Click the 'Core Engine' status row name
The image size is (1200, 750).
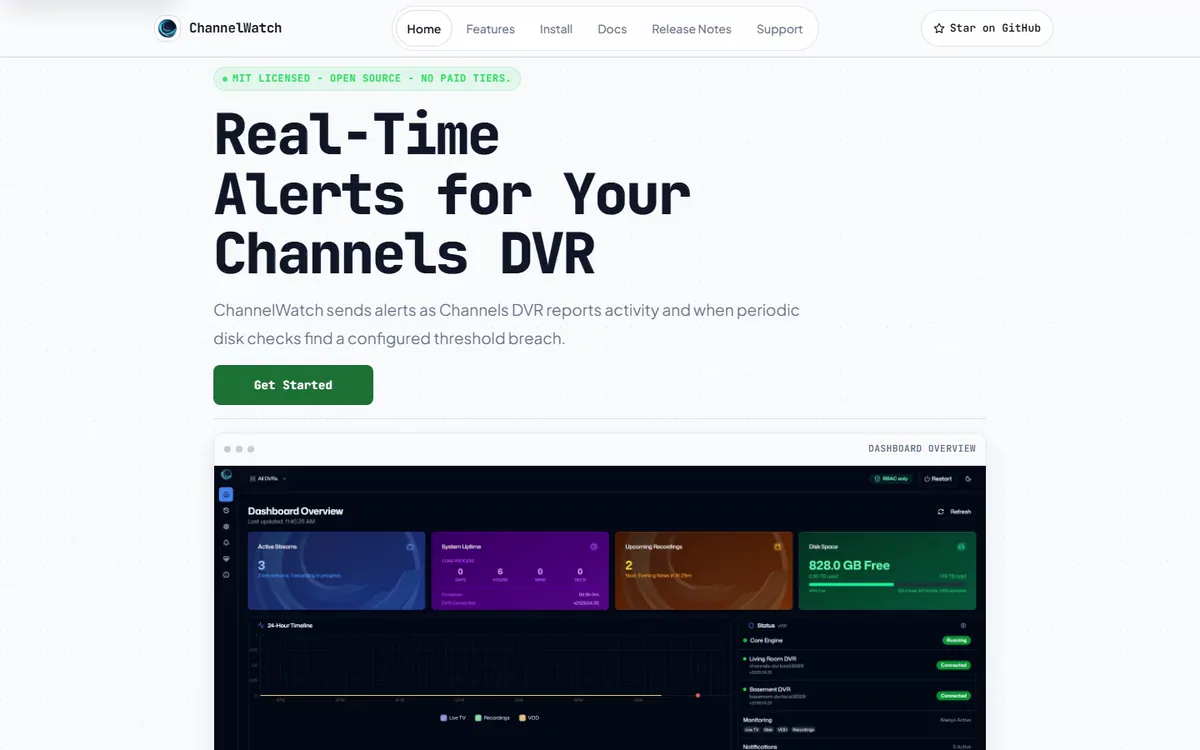coord(766,640)
